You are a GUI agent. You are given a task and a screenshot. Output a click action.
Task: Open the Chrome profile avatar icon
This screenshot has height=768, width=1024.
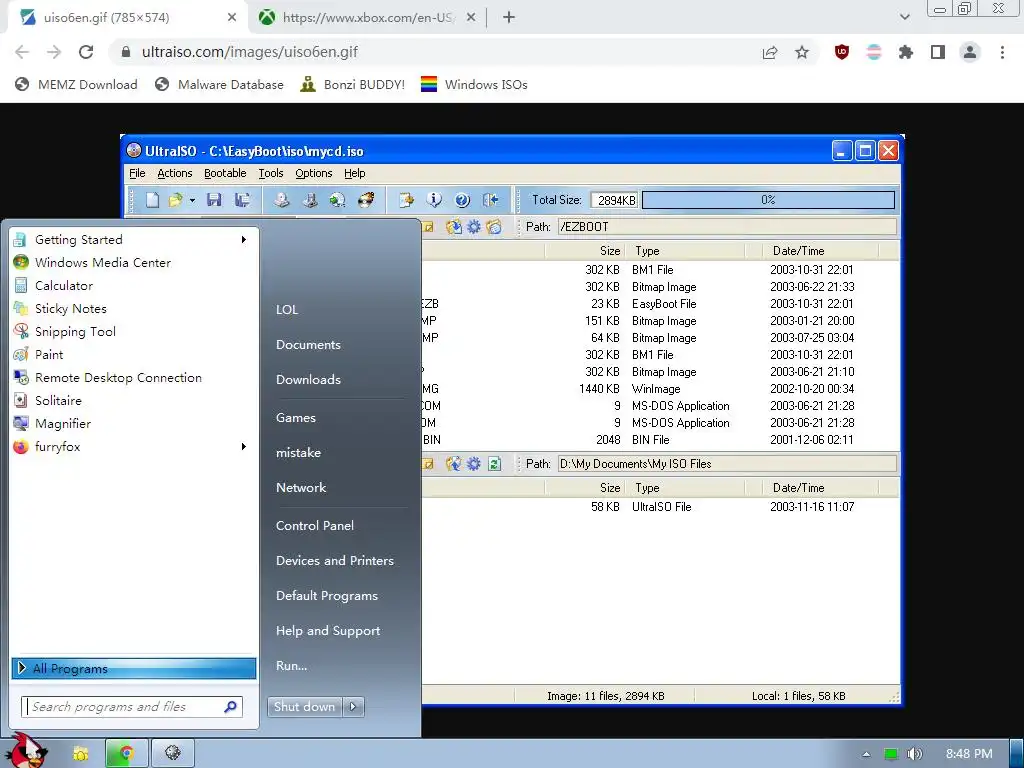click(970, 52)
